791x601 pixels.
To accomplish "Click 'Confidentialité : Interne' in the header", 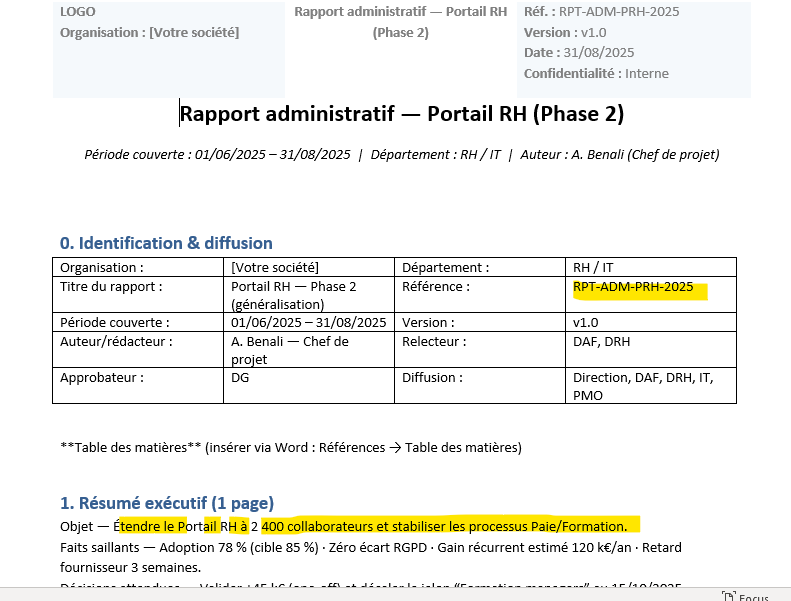I will pos(596,73).
